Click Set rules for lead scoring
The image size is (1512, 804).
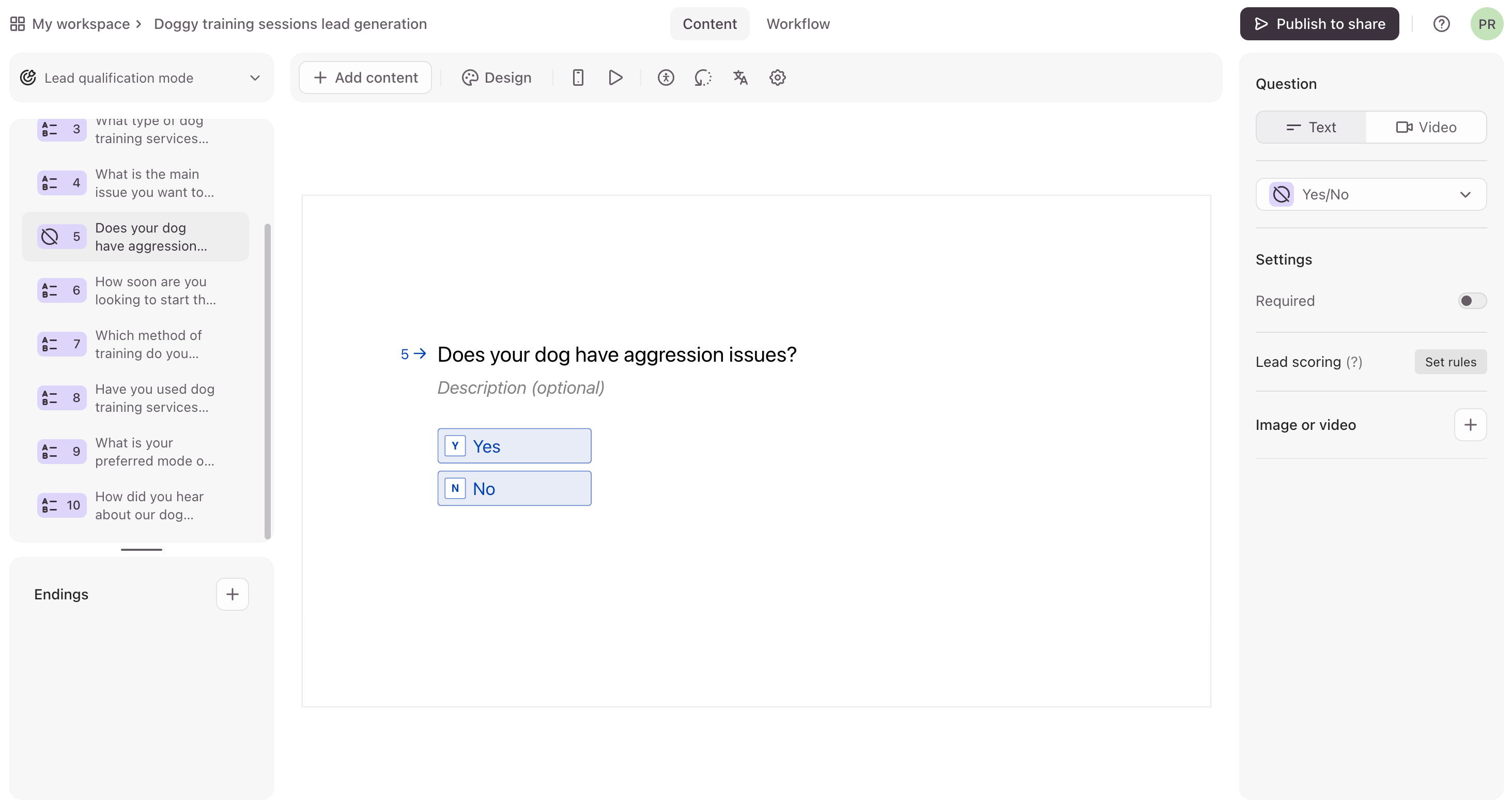(1451, 362)
